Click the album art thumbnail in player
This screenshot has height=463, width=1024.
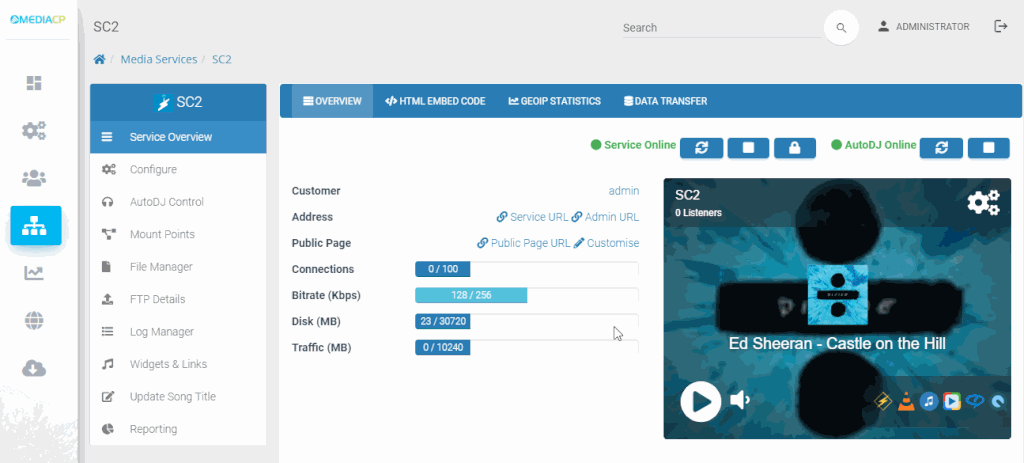[837, 295]
